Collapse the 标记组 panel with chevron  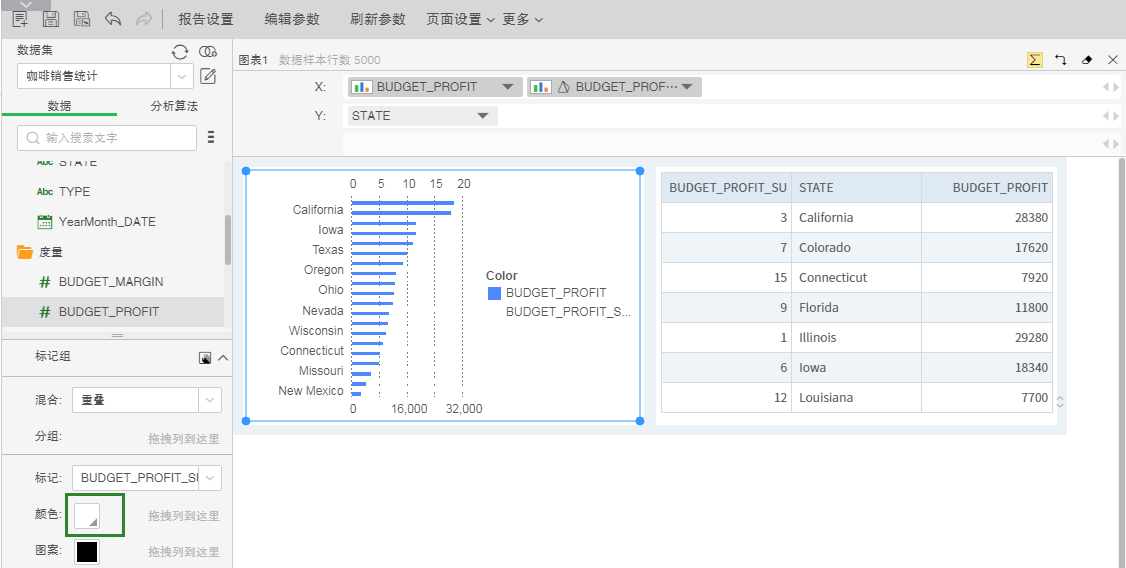tap(223, 357)
